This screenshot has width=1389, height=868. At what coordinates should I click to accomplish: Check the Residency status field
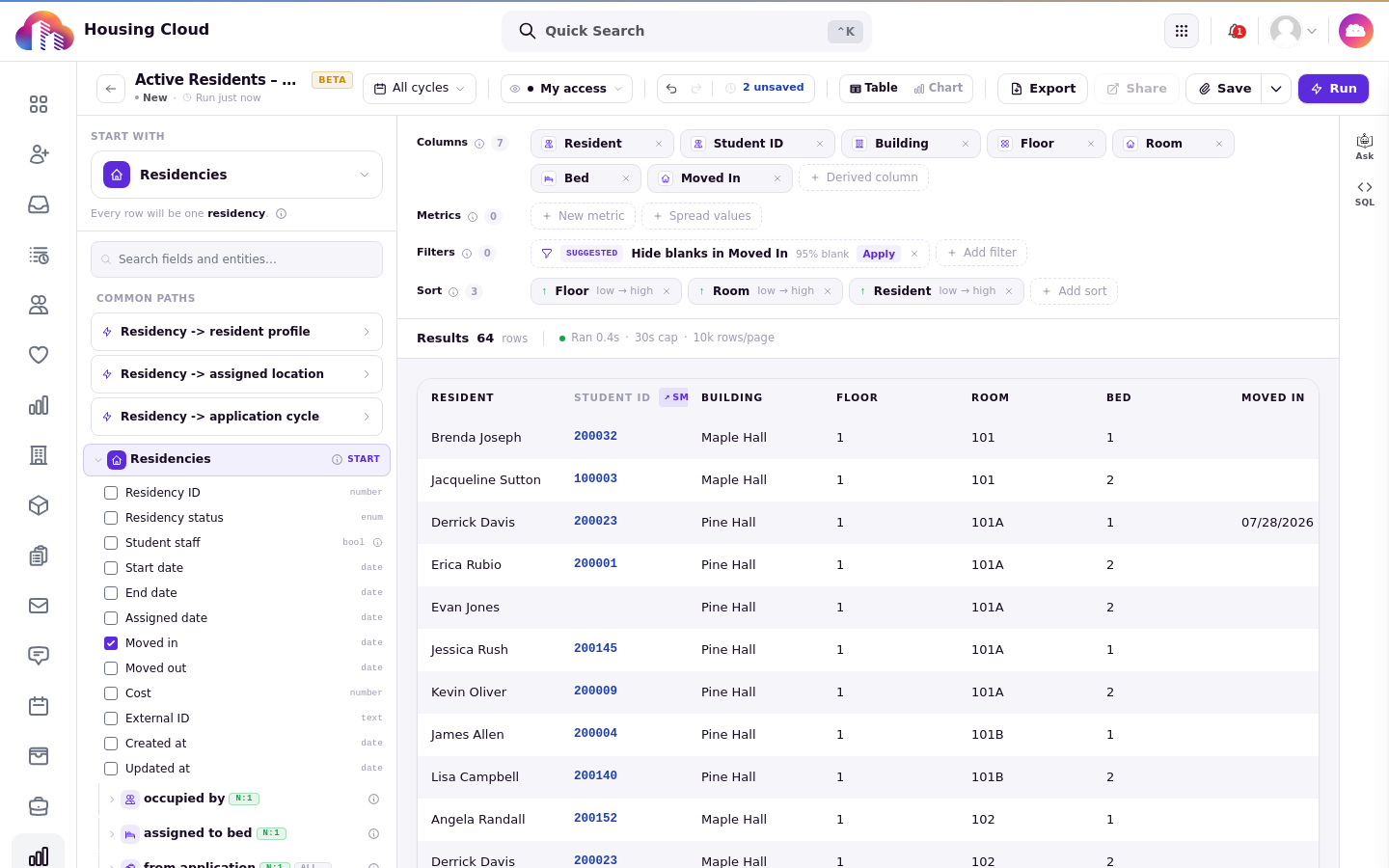click(x=111, y=518)
